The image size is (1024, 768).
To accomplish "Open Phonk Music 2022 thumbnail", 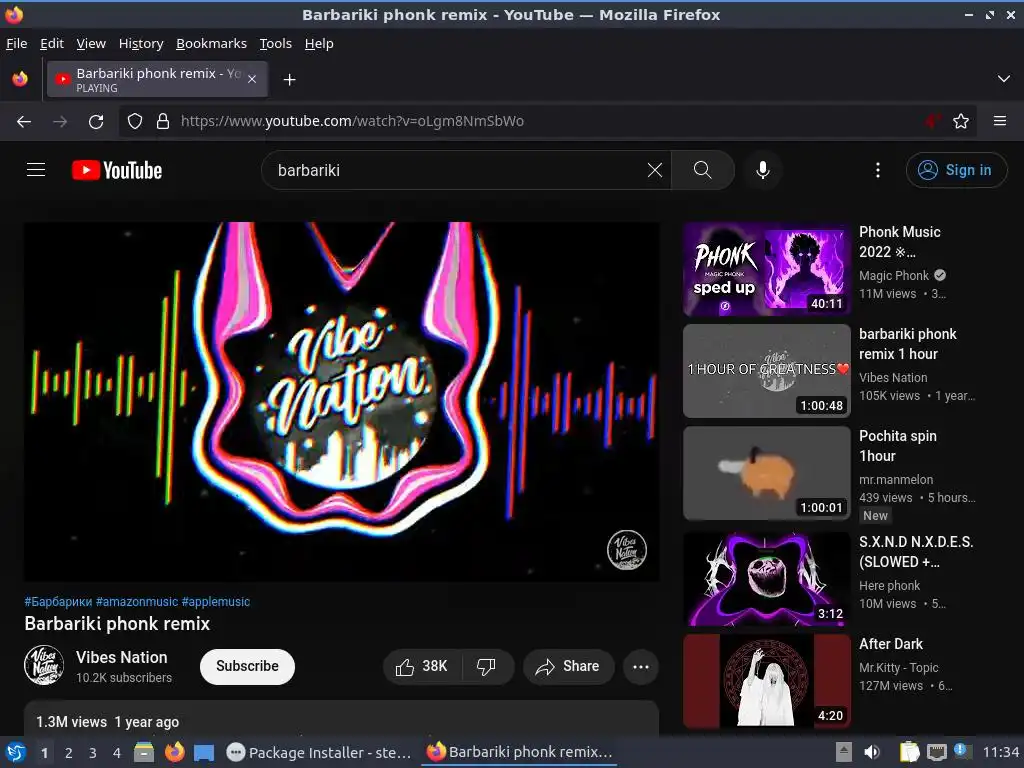I will coord(767,269).
